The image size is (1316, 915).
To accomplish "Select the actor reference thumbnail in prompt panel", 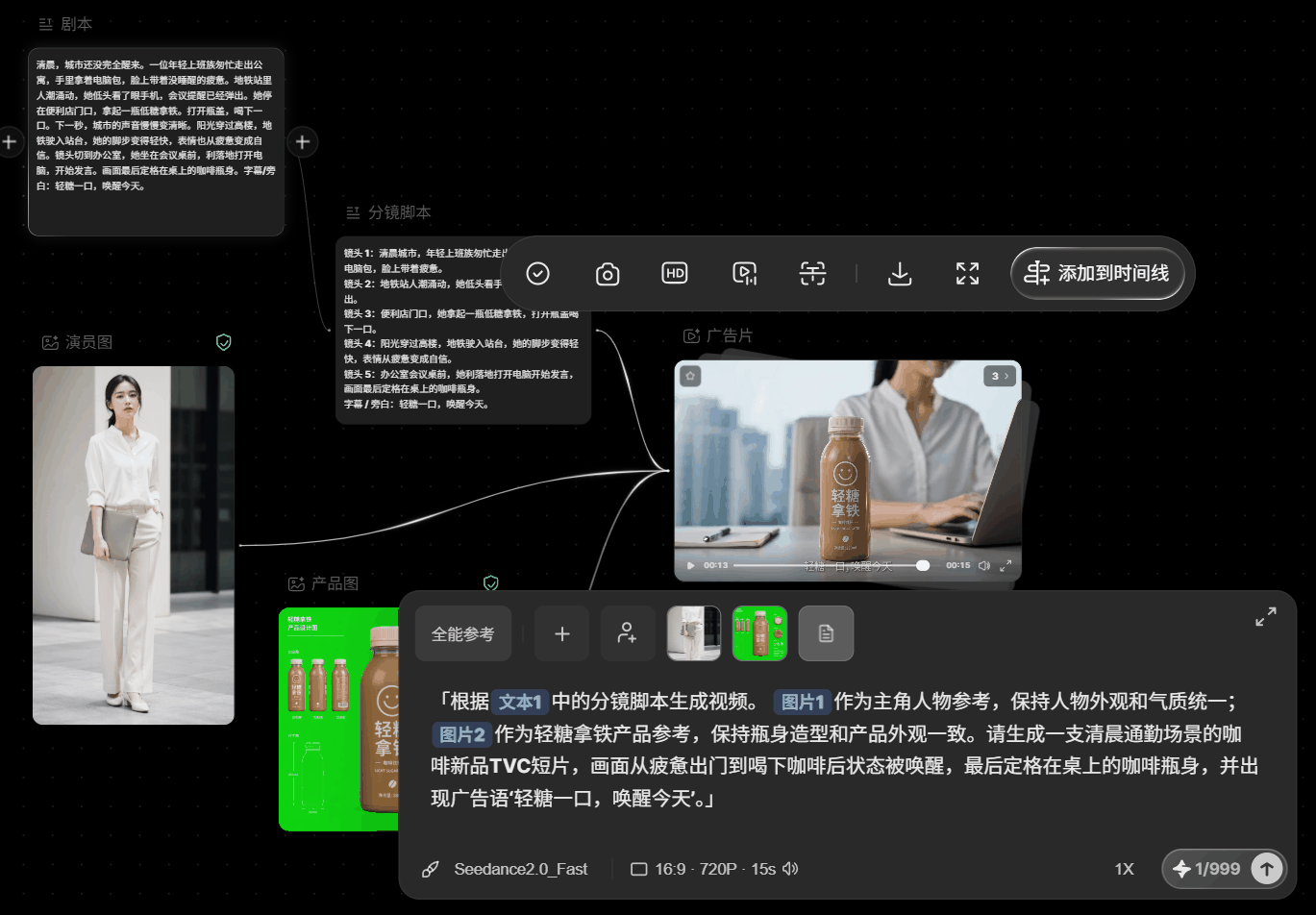I will (694, 633).
